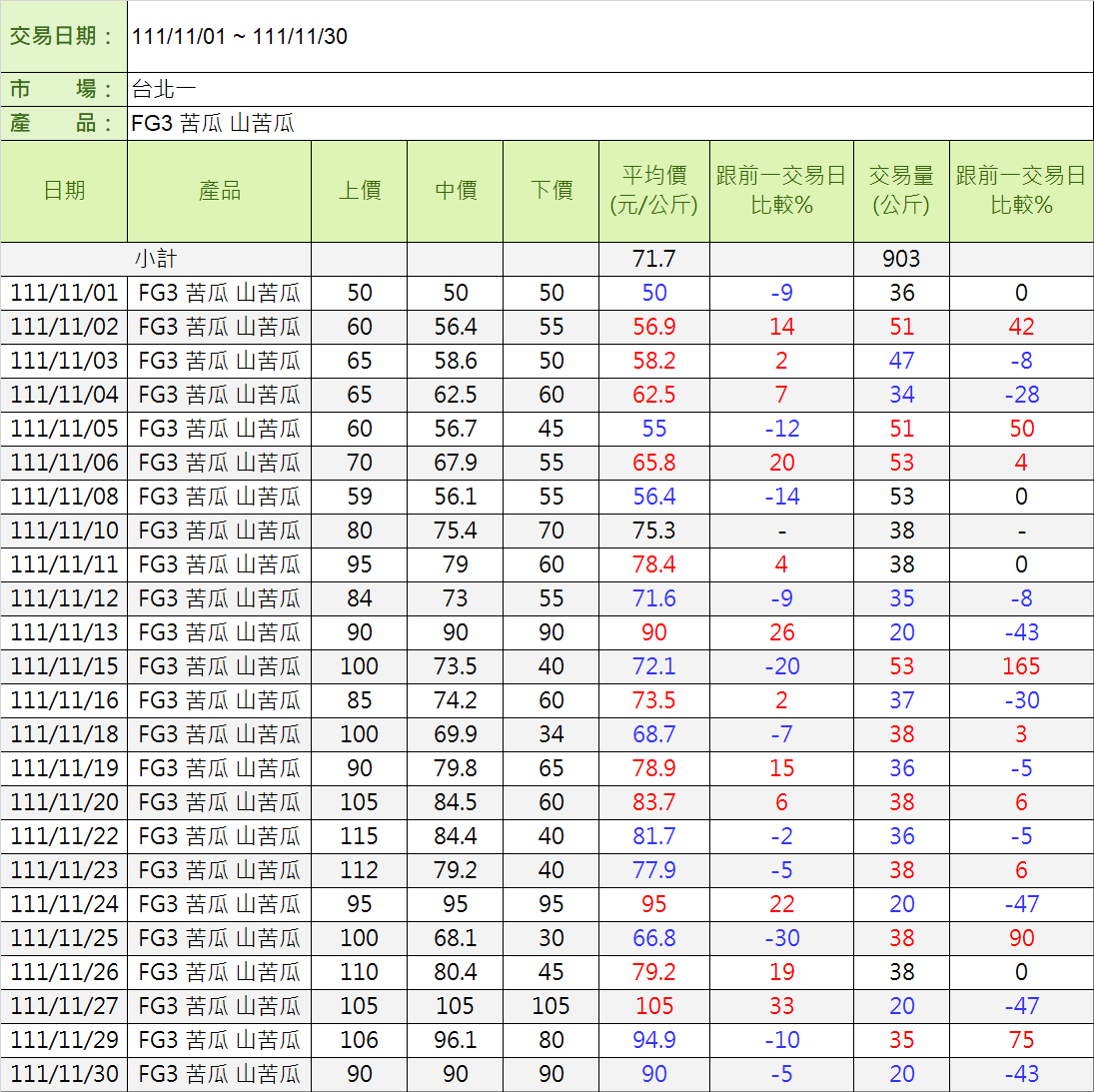Click the 產品 column header

click(219, 191)
